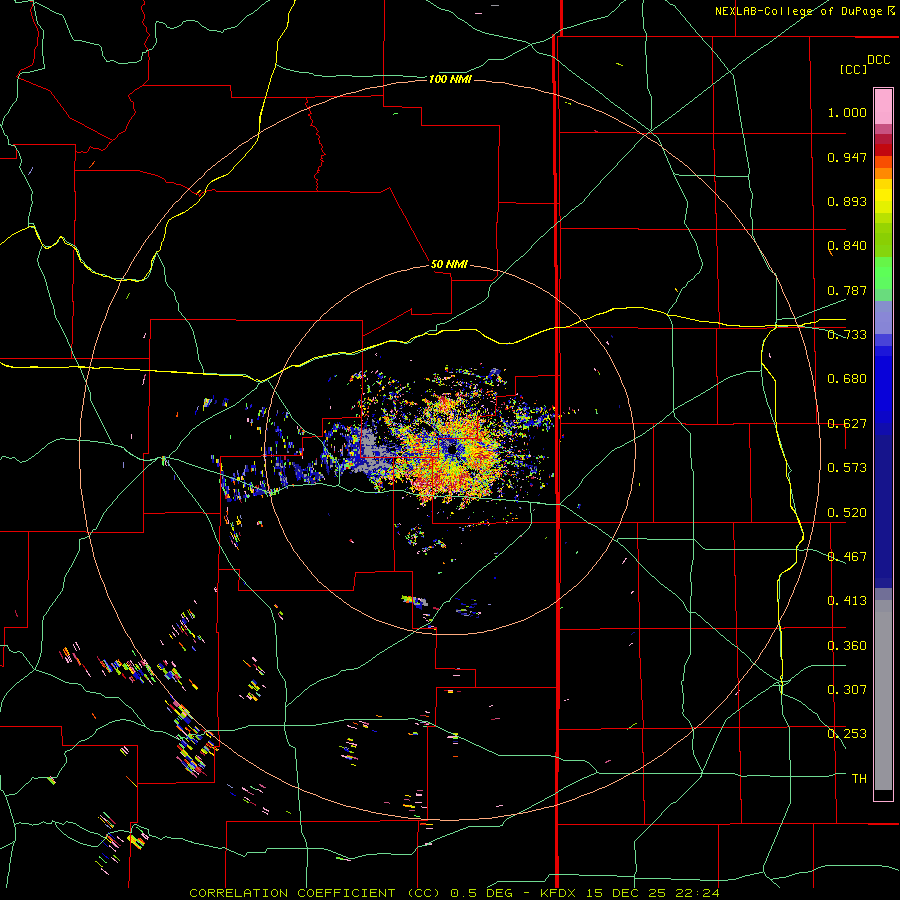Click the 0.627 scale value
Screen dimensions: 900x900
click(x=847, y=424)
